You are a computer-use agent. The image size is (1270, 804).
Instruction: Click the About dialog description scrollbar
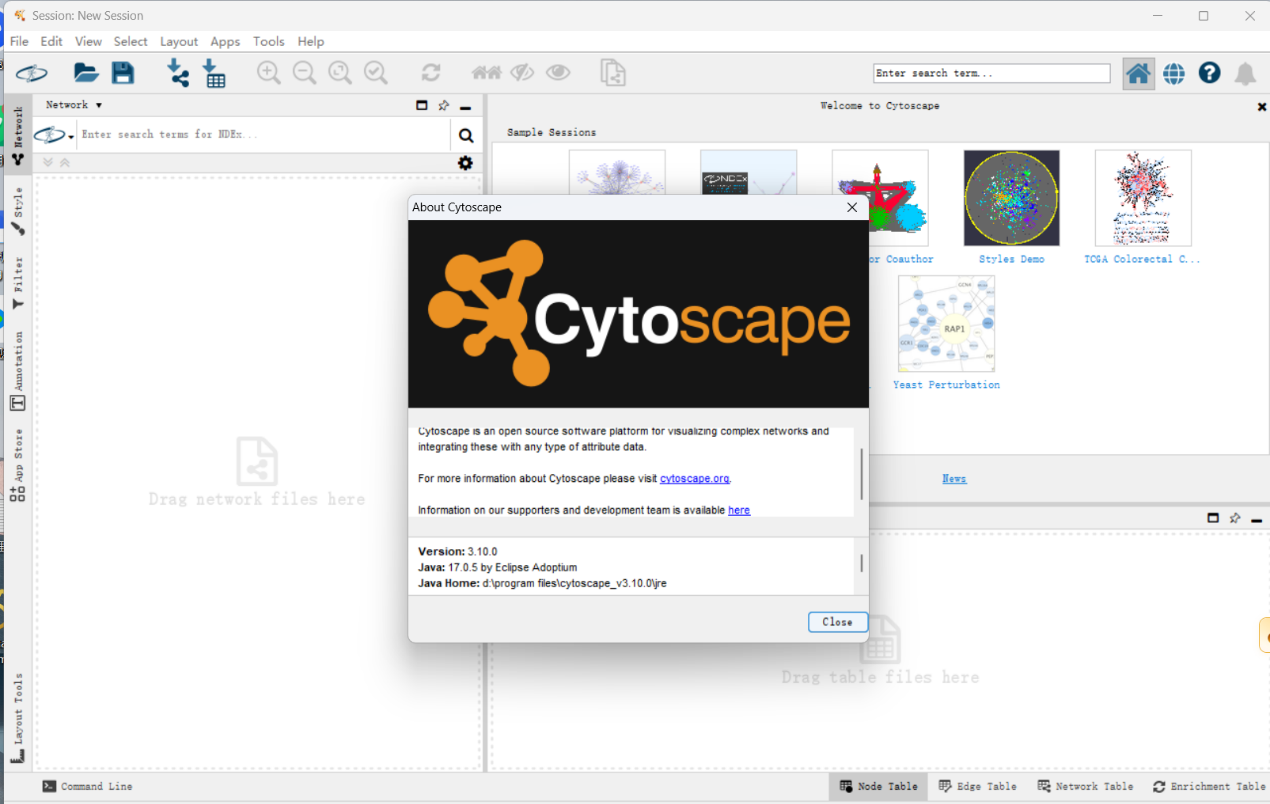[x=861, y=474]
